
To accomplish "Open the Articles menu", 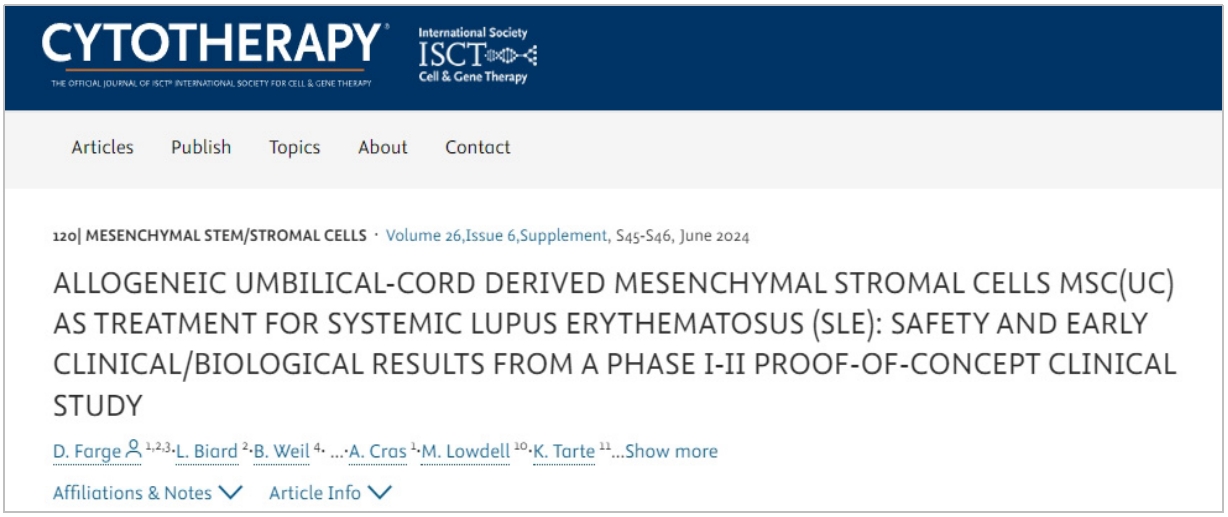I will 102,147.
